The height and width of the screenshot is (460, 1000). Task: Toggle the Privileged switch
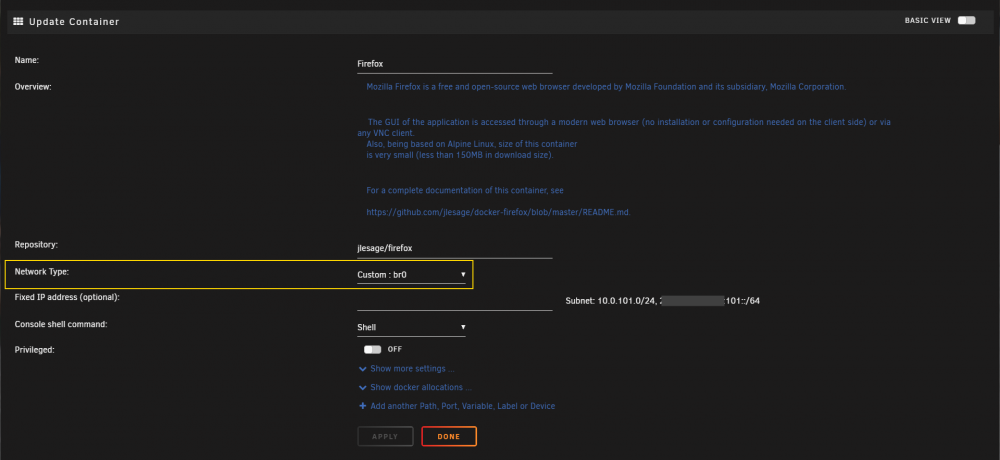pos(372,349)
